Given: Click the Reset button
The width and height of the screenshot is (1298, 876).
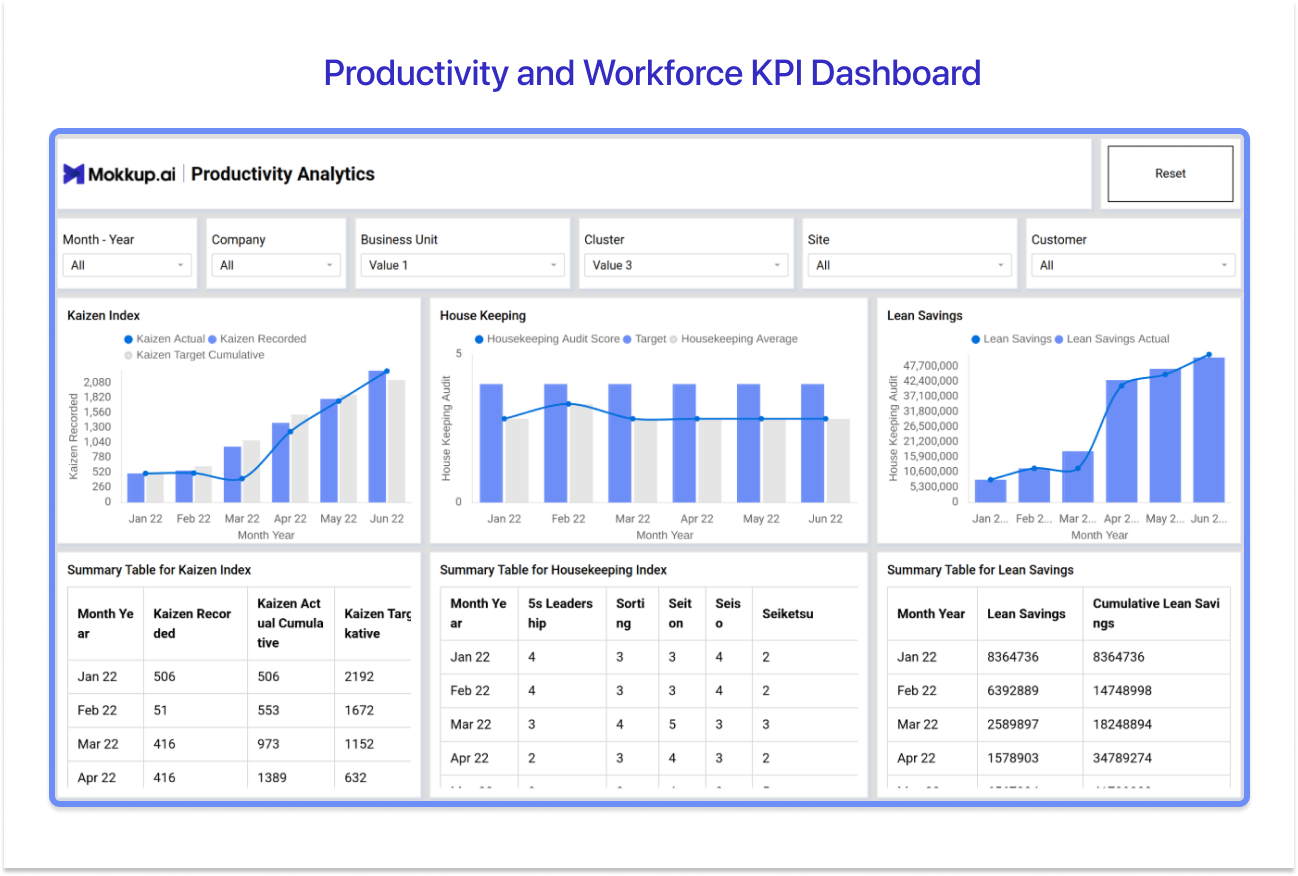Looking at the screenshot, I should (1170, 174).
